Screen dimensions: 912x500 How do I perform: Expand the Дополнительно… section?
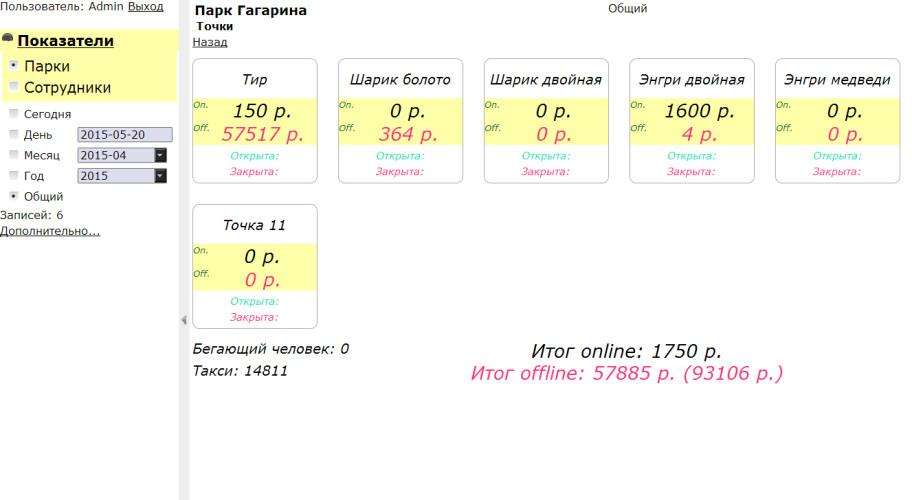click(x=50, y=231)
